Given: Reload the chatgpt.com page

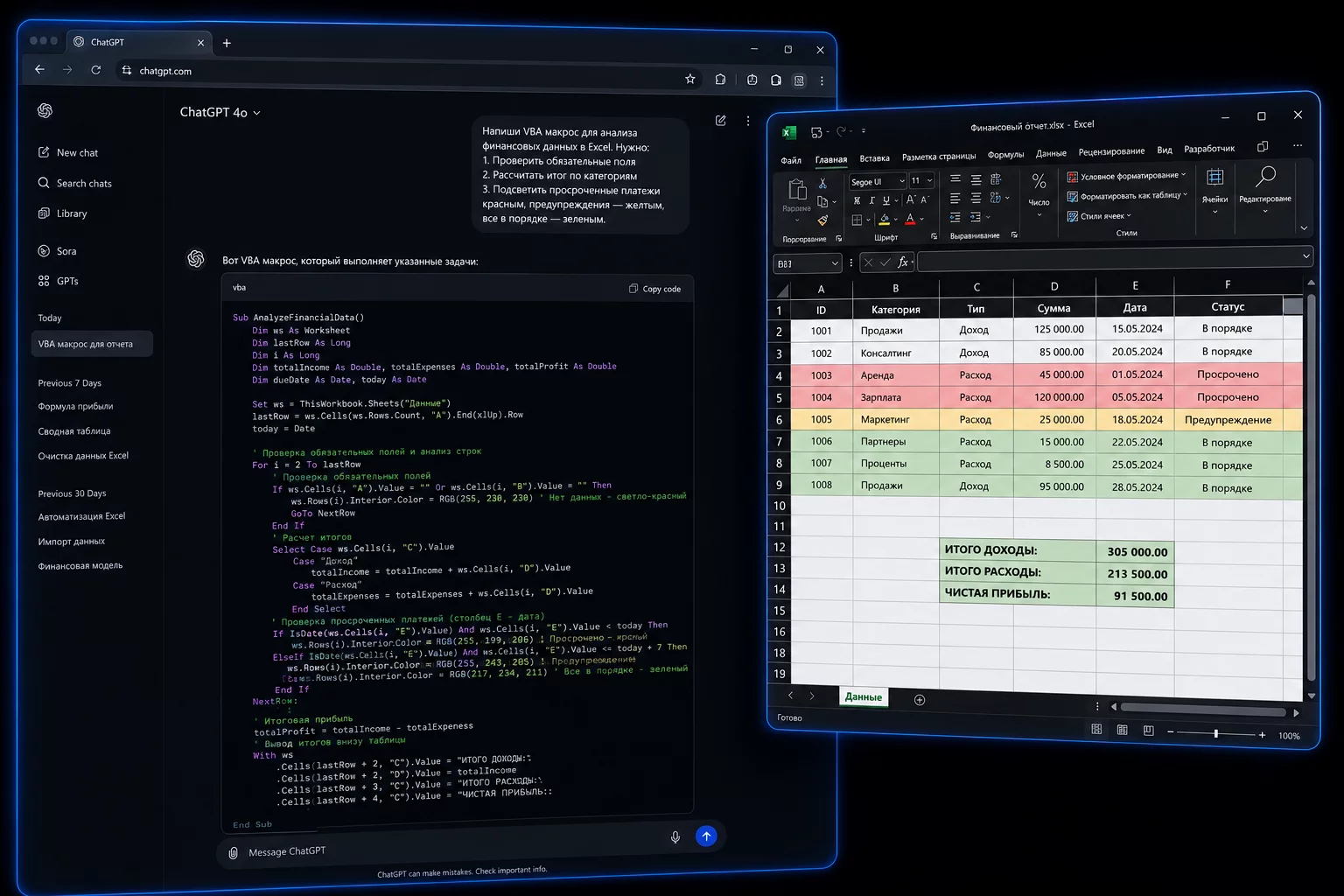Looking at the screenshot, I should [x=95, y=69].
